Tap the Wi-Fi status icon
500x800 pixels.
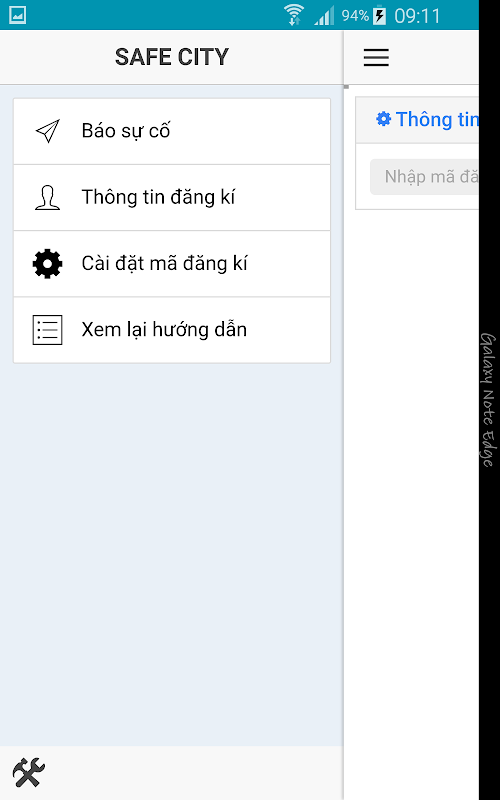point(294,15)
